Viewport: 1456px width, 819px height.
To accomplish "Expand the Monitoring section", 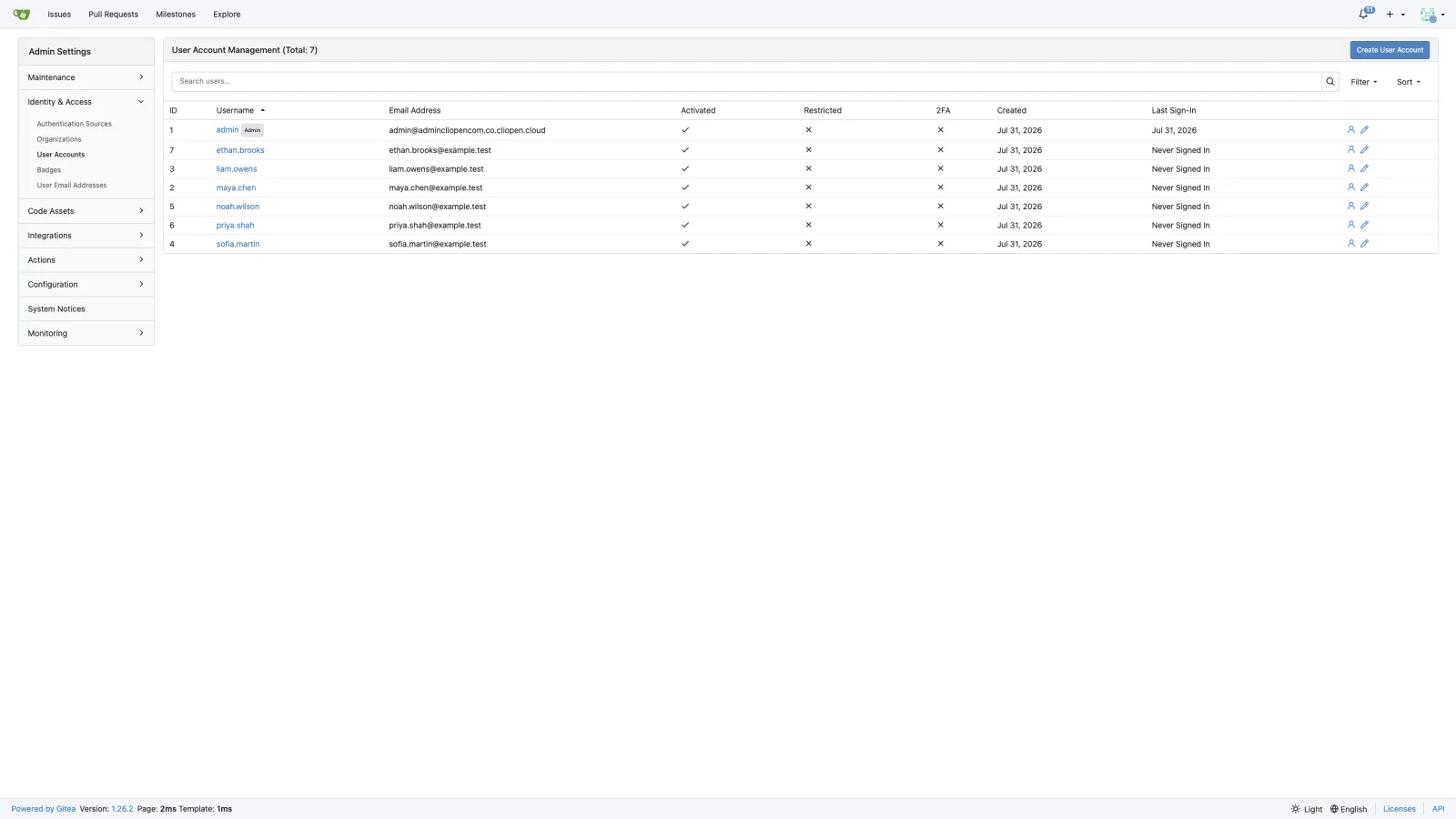I will tap(86, 334).
